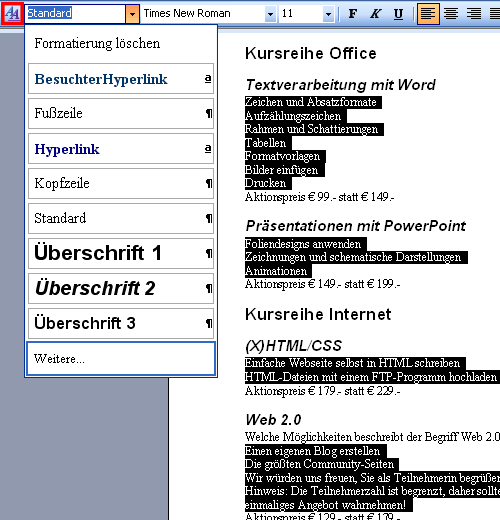Viewport: 500px width, 520px height.
Task: Click the line Foliendesigns anwenden
Action: (x=303, y=244)
